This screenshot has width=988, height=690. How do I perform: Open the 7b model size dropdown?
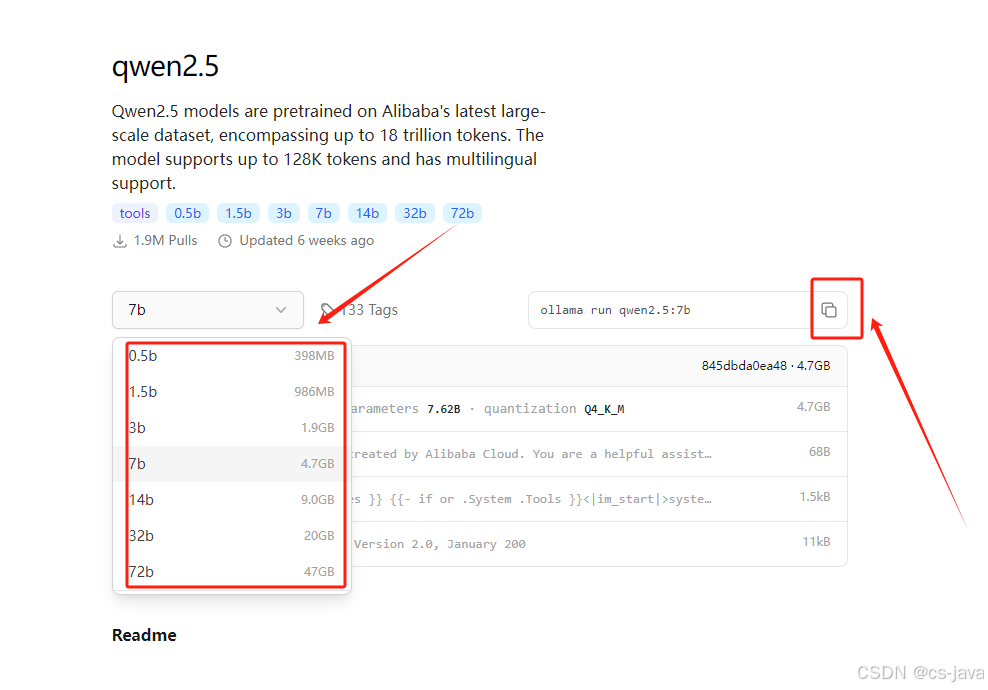point(208,310)
